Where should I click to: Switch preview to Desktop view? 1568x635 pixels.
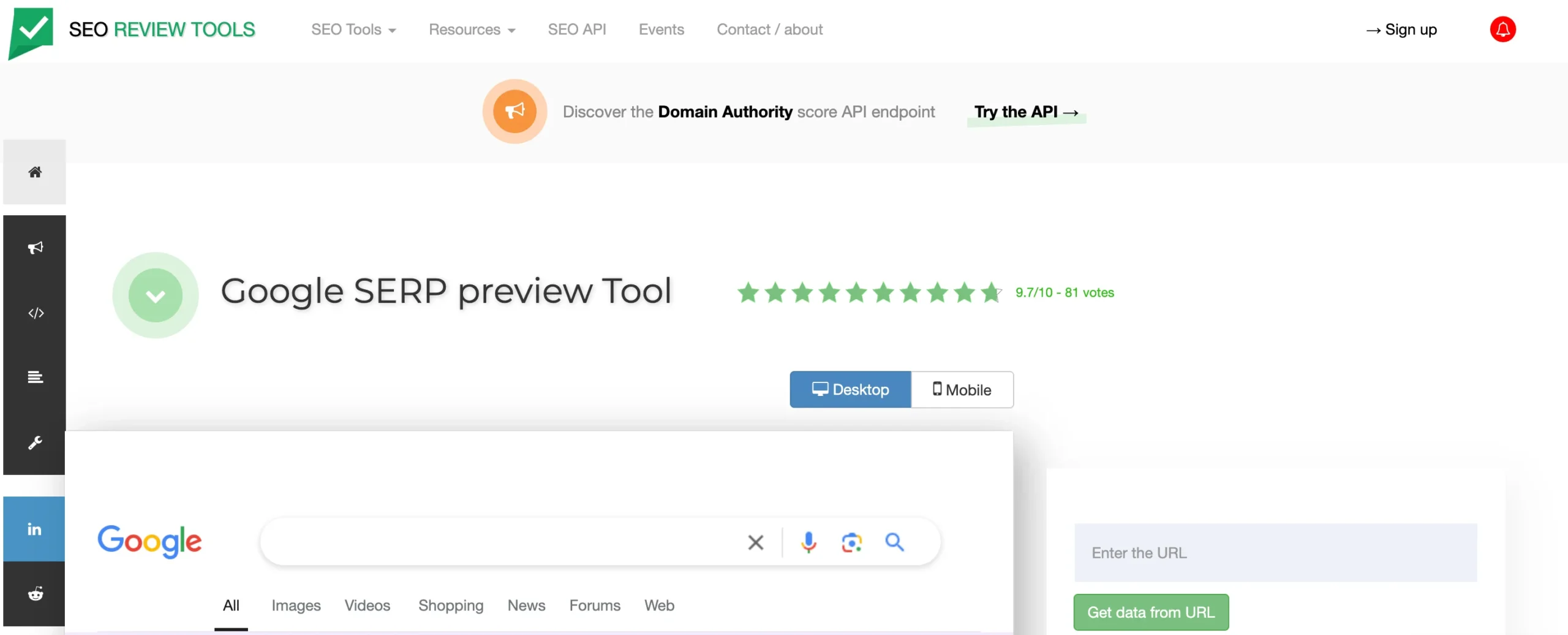click(x=850, y=389)
